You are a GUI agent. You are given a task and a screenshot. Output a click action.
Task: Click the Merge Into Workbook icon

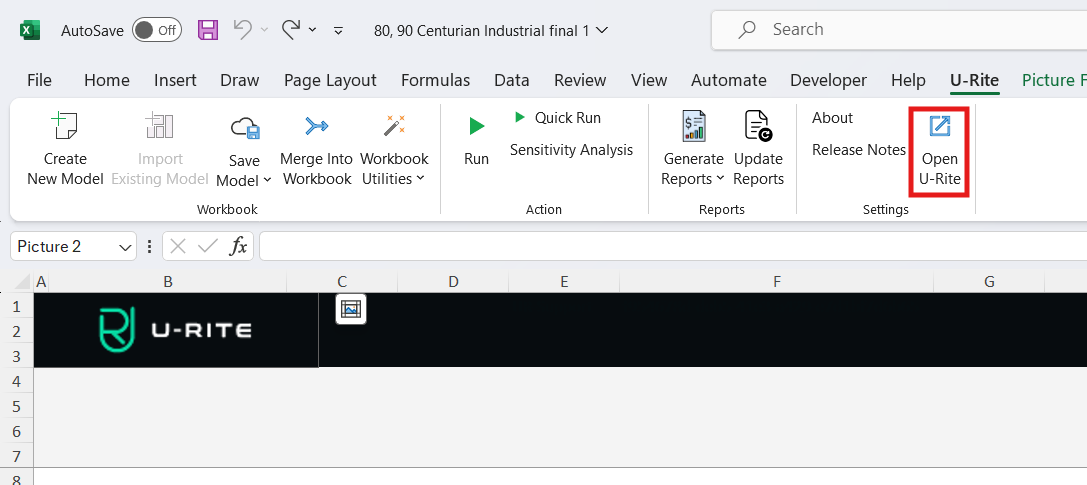point(316,126)
